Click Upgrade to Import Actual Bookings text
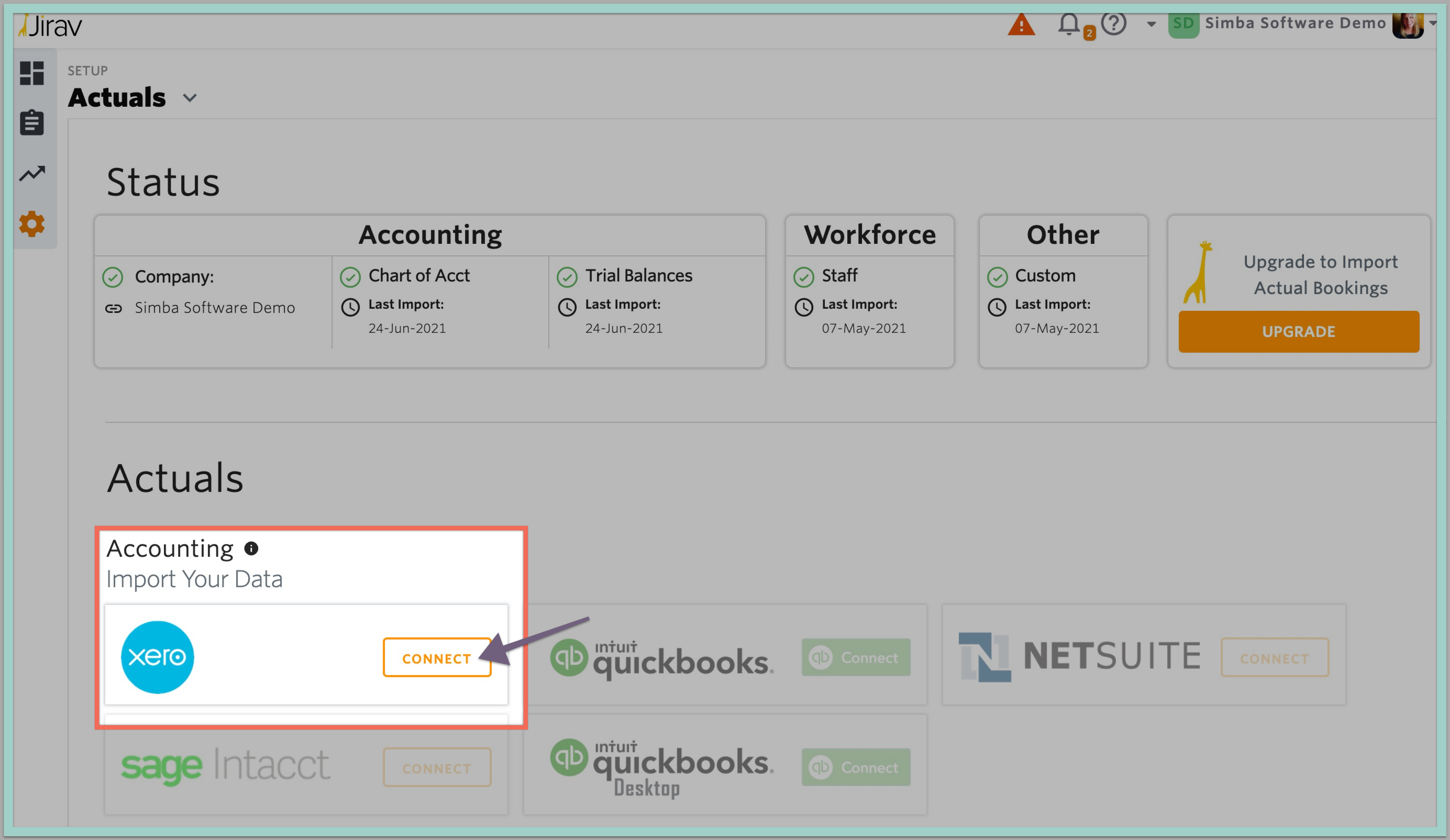 [x=1321, y=275]
